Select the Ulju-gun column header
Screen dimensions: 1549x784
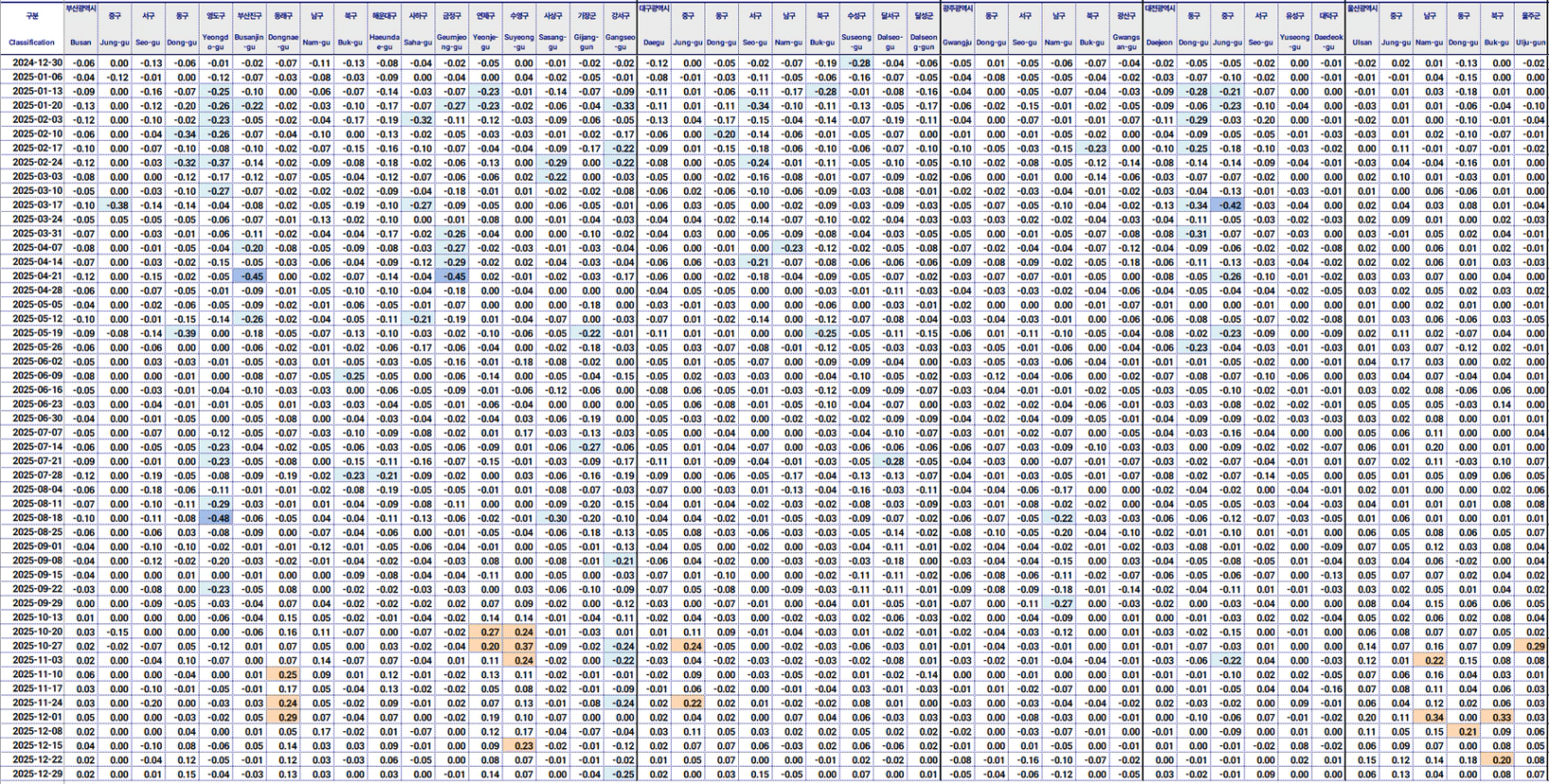pyautogui.click(x=1531, y=43)
